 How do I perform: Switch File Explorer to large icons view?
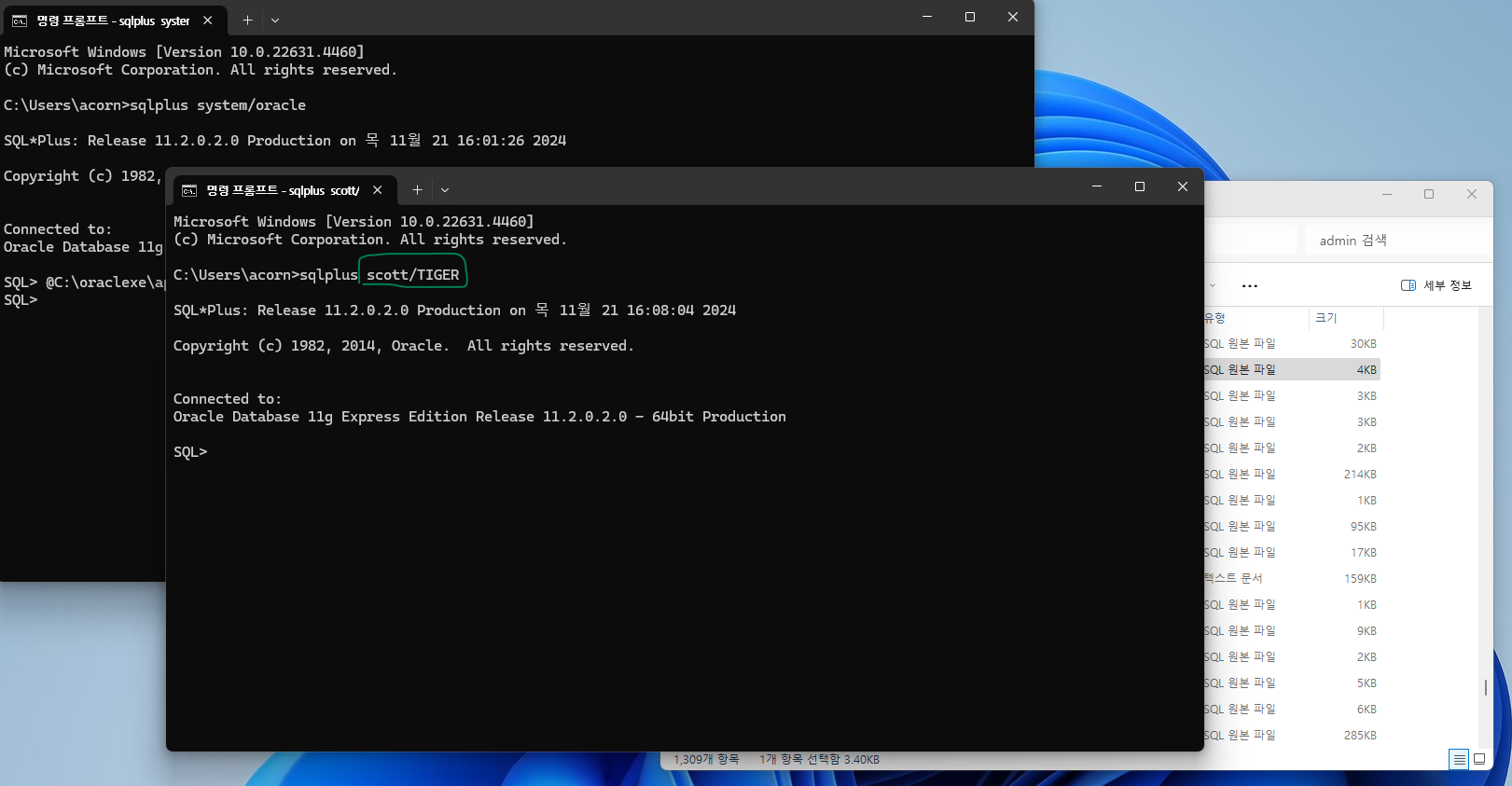click(x=1479, y=759)
